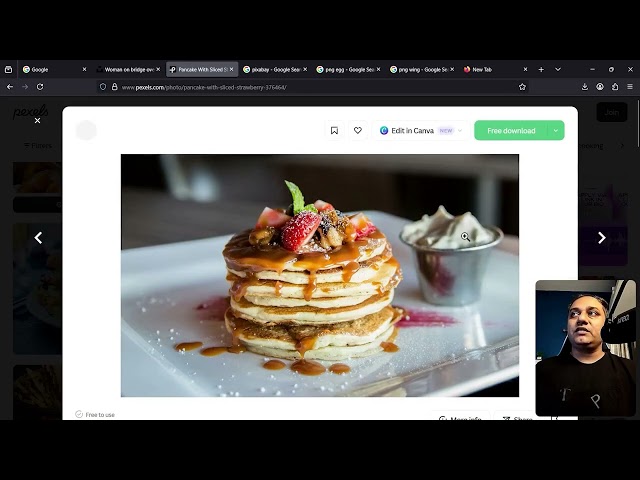Image resolution: width=640 pixels, height=480 pixels.
Task: Click the Pexels logo
Action: [31, 111]
